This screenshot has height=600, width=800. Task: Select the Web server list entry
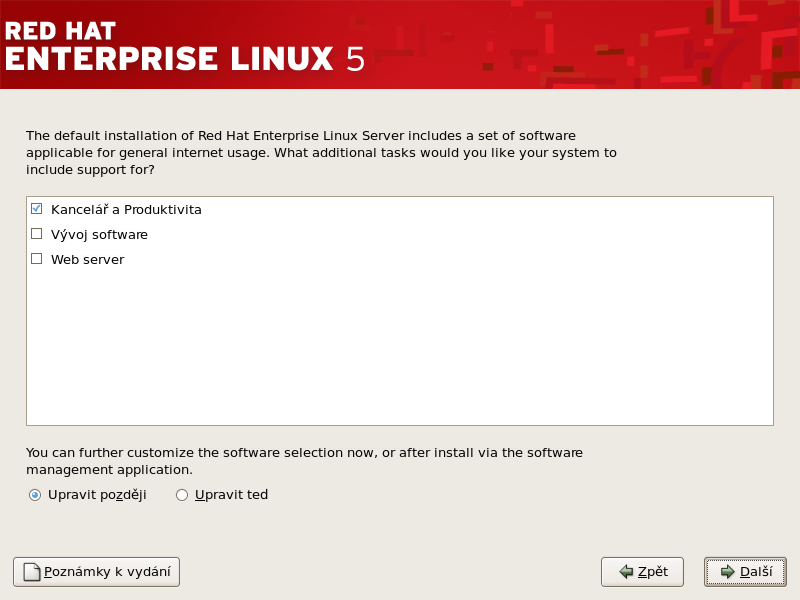click(x=87, y=260)
